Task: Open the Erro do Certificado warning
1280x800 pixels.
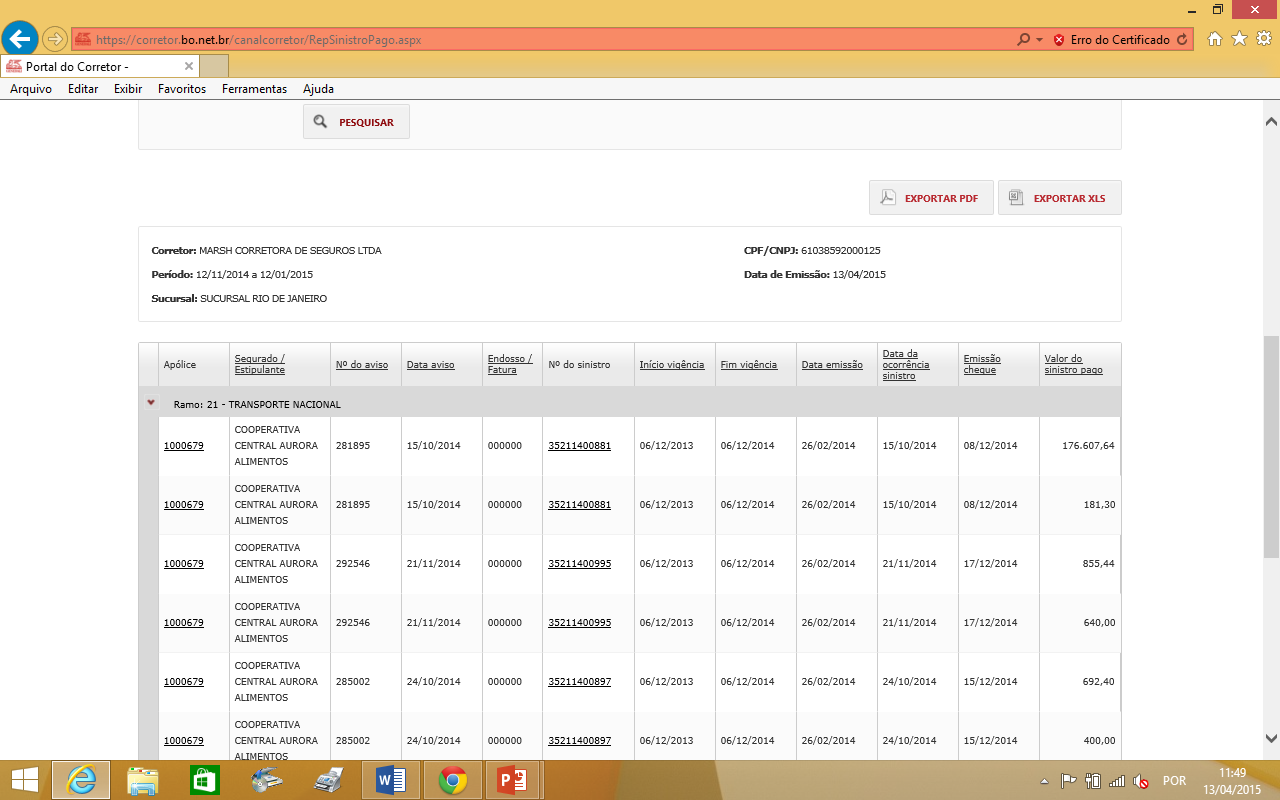Action: pos(1111,40)
